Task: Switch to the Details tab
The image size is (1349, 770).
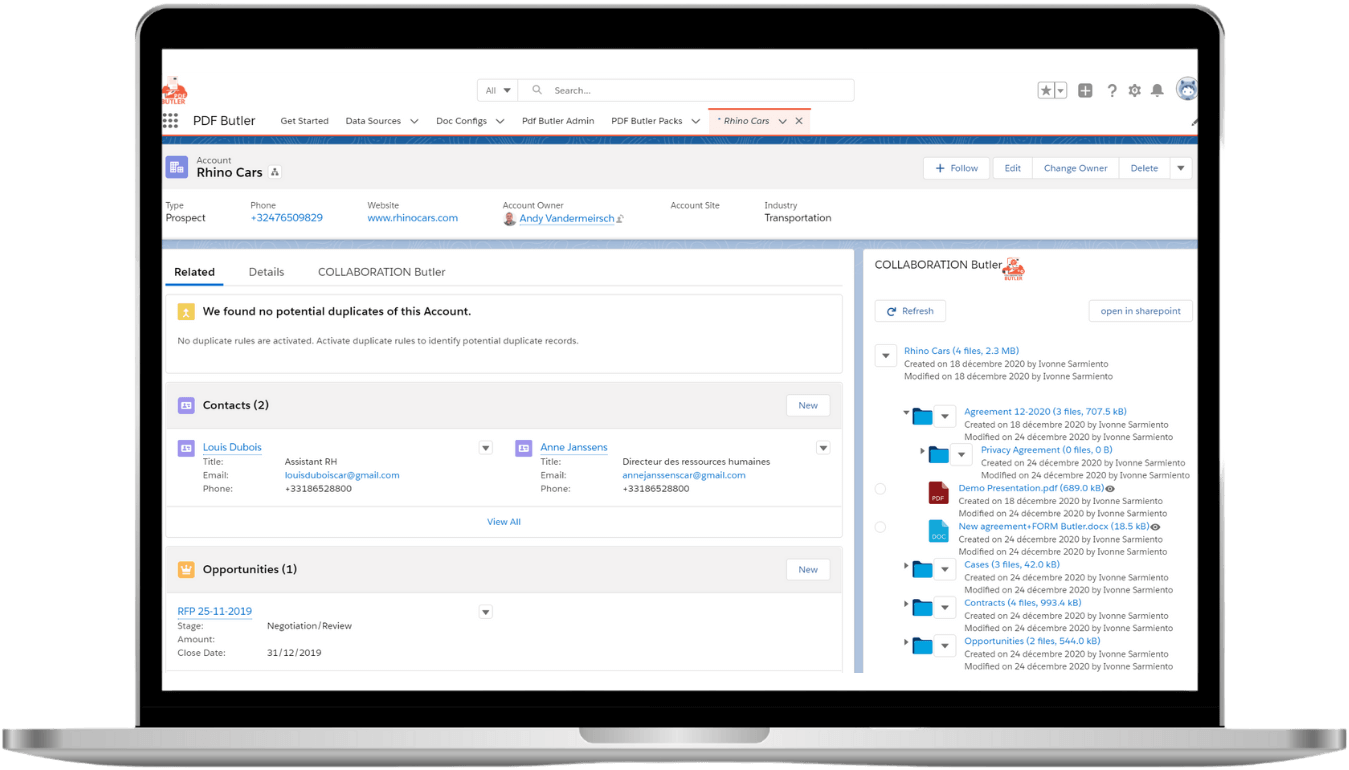Action: (266, 272)
